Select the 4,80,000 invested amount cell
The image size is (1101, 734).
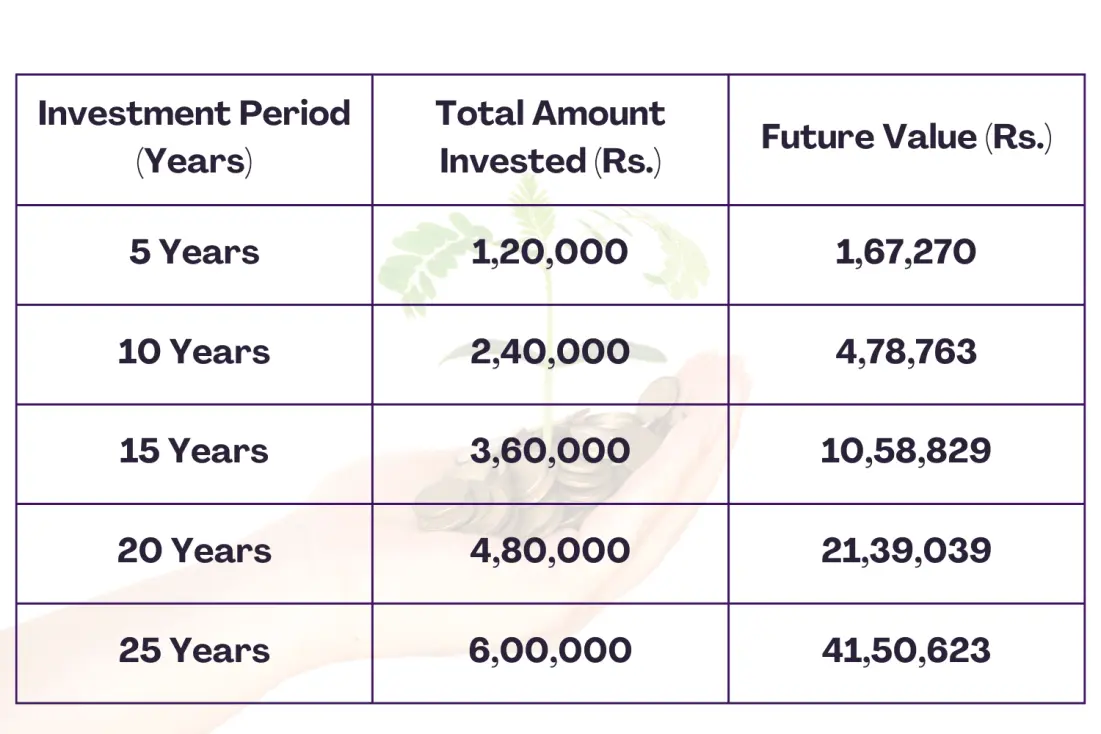[x=550, y=551]
